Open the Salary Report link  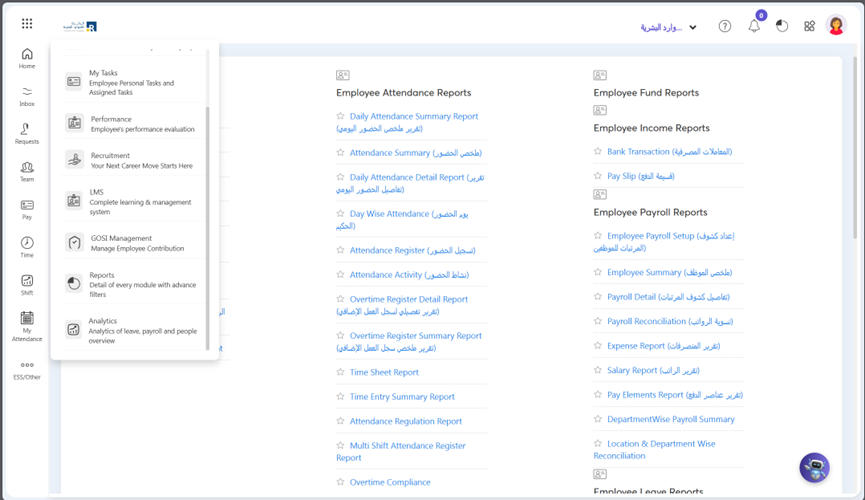pyautogui.click(x=632, y=371)
